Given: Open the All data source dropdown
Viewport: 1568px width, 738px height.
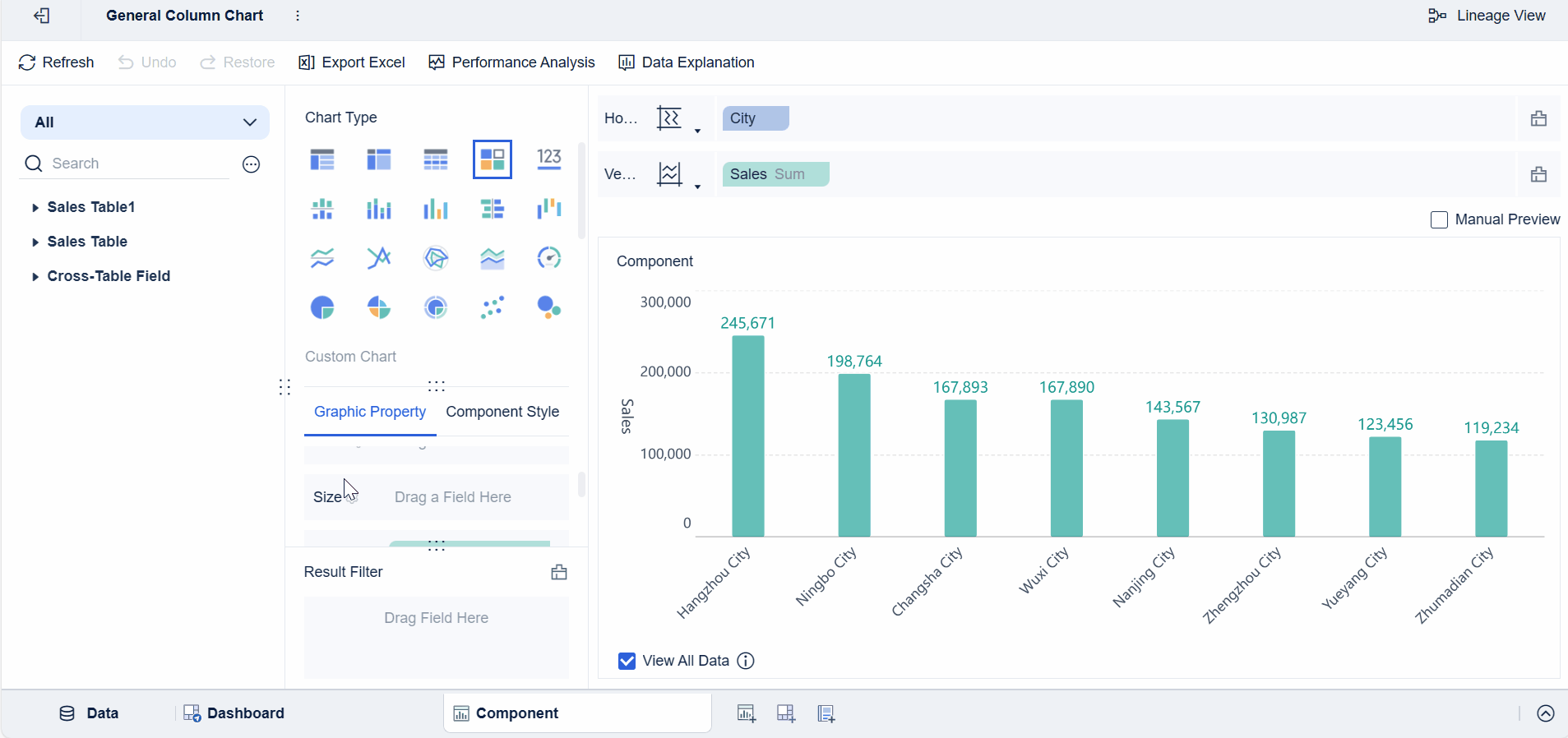Looking at the screenshot, I should [145, 122].
